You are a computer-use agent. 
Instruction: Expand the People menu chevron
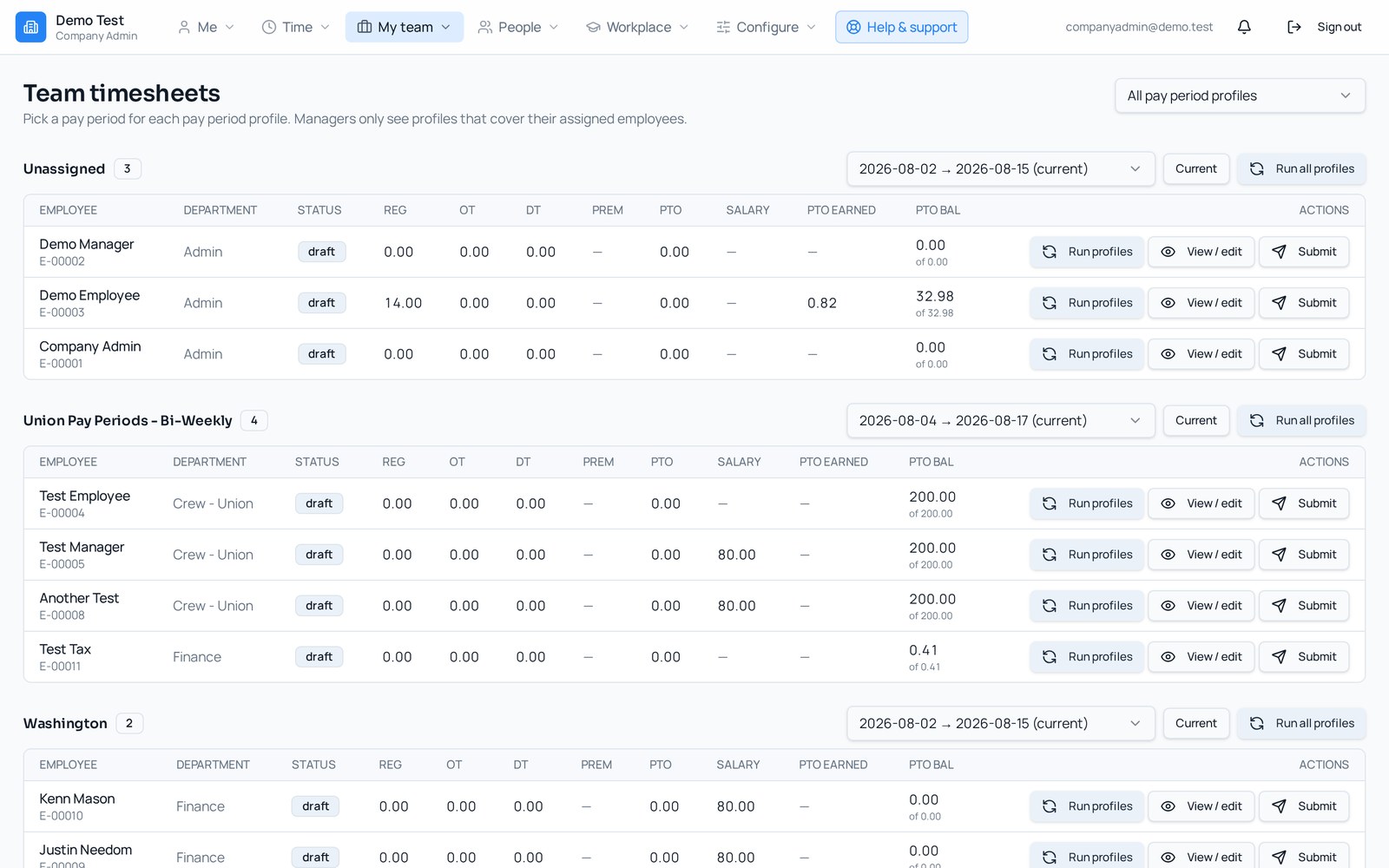click(554, 27)
